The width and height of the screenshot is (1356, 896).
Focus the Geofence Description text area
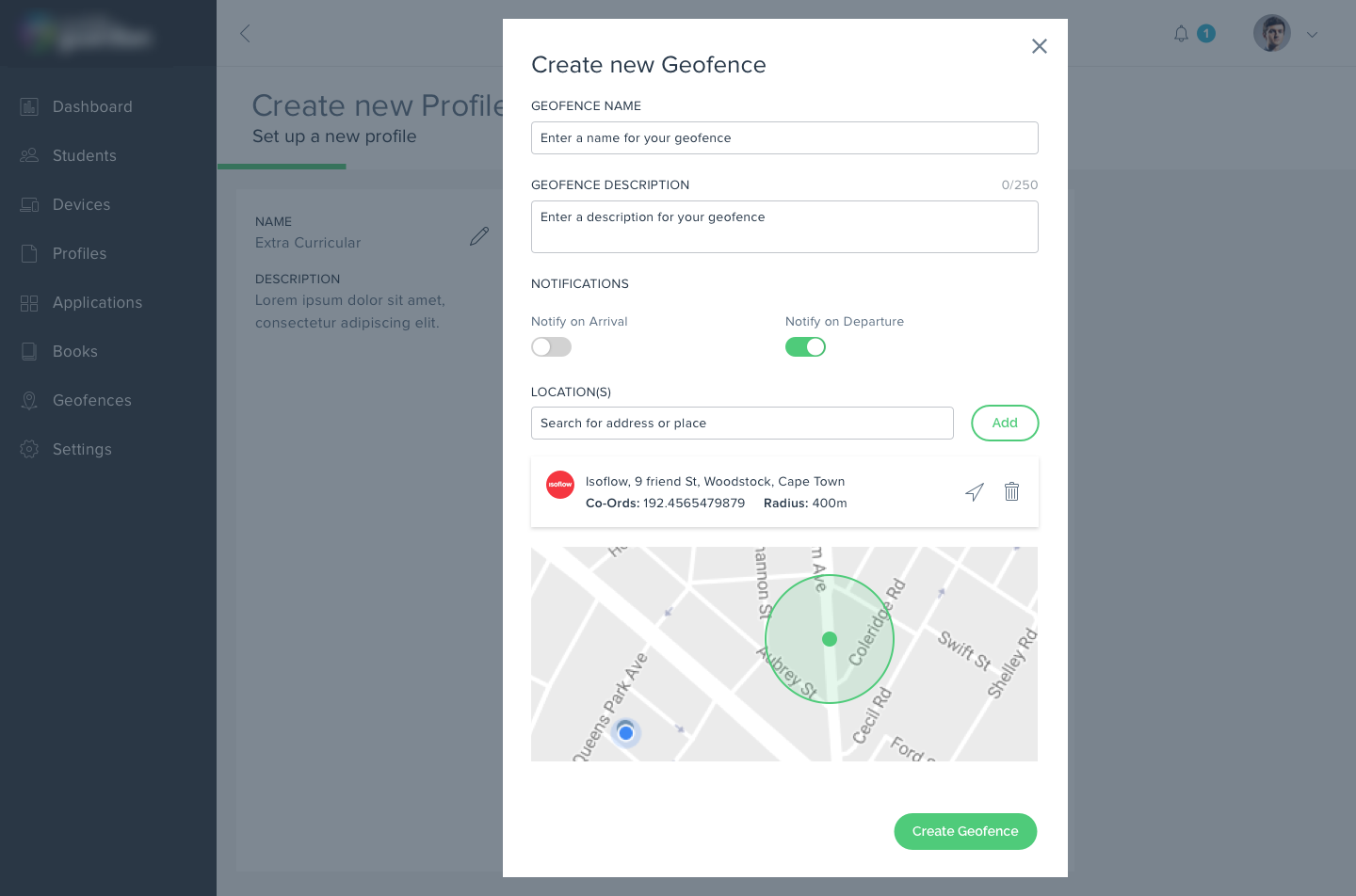(x=783, y=227)
